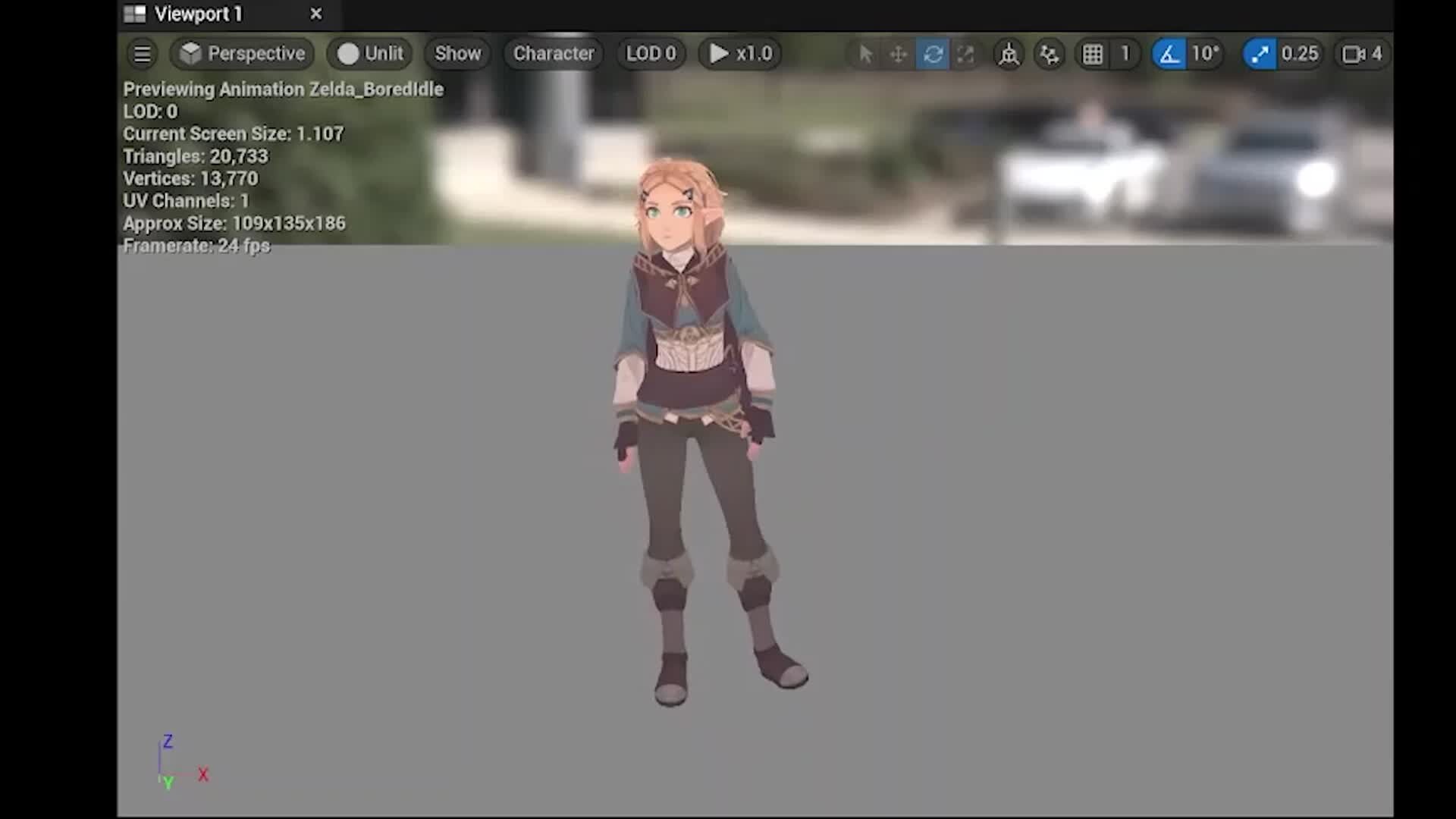This screenshot has width=1456, height=819.
Task: Activate the rotate gizmo
Action: pyautogui.click(x=934, y=54)
